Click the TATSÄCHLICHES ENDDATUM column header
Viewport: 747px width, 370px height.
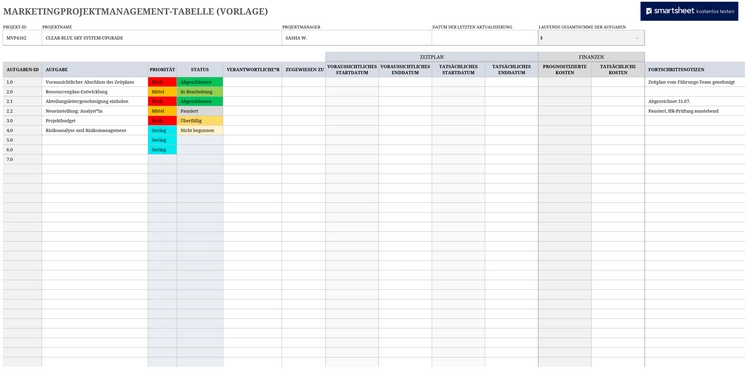[x=512, y=70]
